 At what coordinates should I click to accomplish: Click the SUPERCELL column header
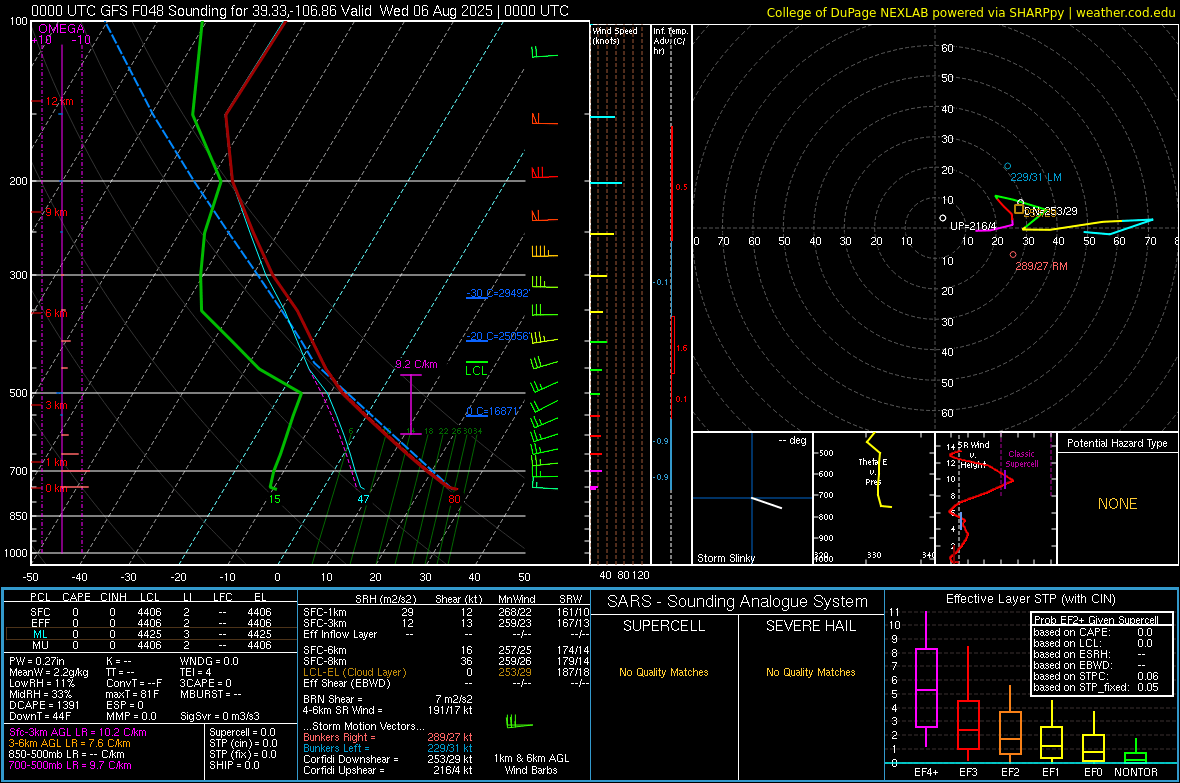pyautogui.click(x=664, y=626)
